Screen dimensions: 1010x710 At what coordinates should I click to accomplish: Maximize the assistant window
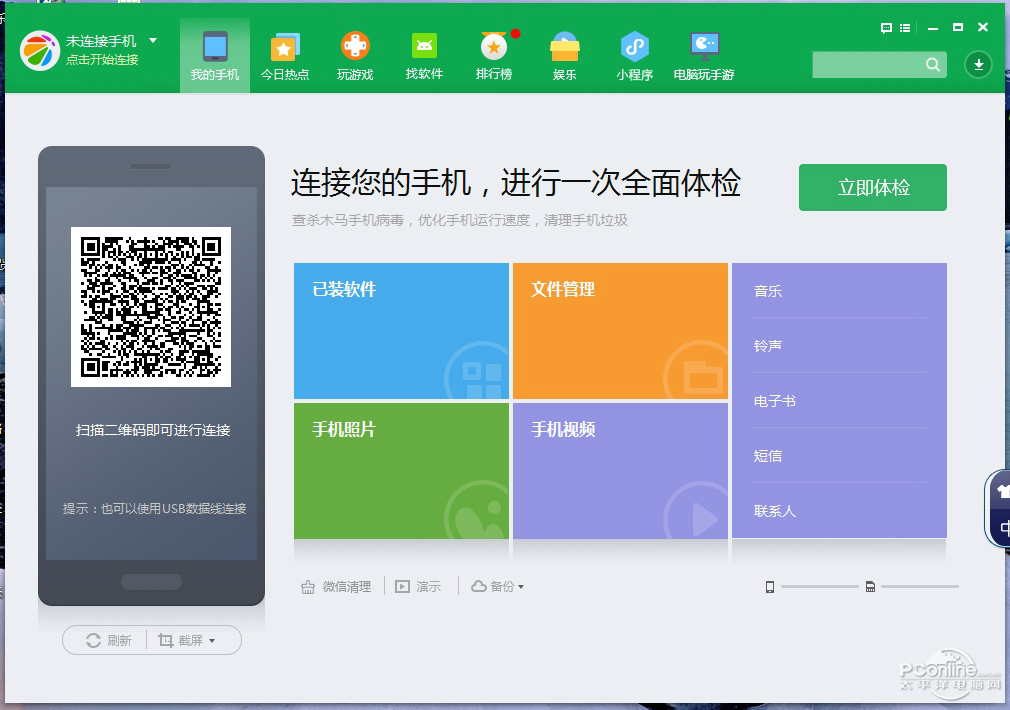(958, 27)
